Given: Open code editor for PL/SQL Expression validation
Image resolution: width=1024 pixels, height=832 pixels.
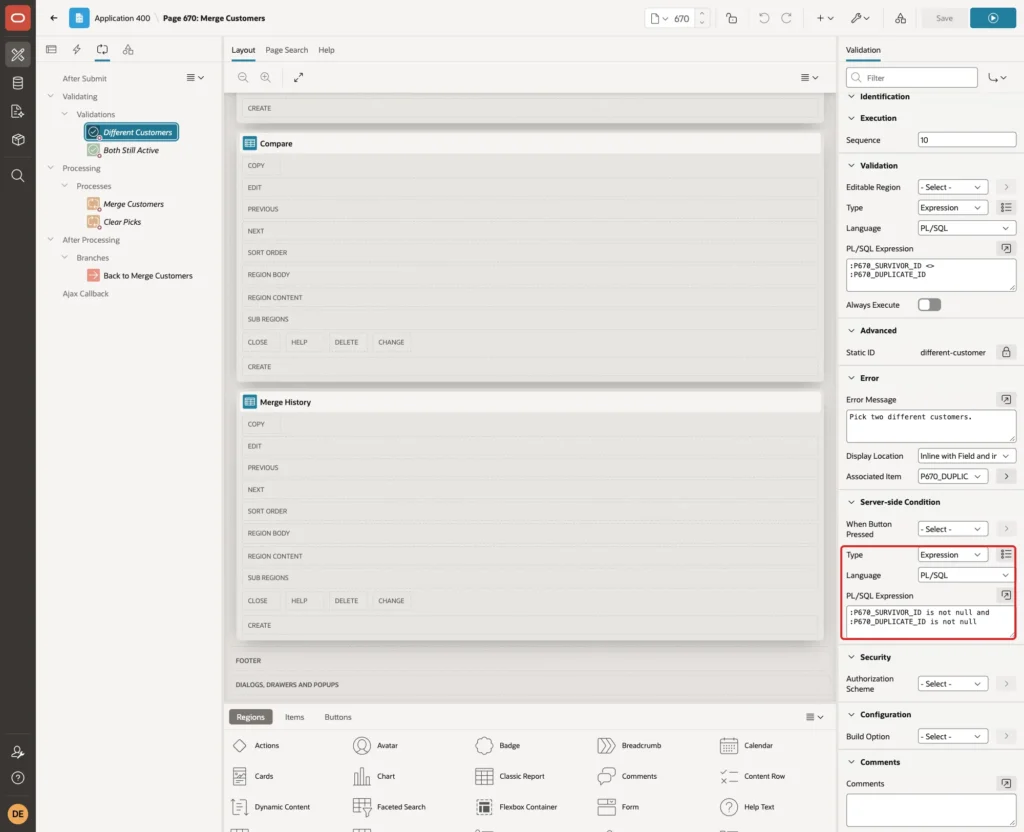Looking at the screenshot, I should [1006, 248].
